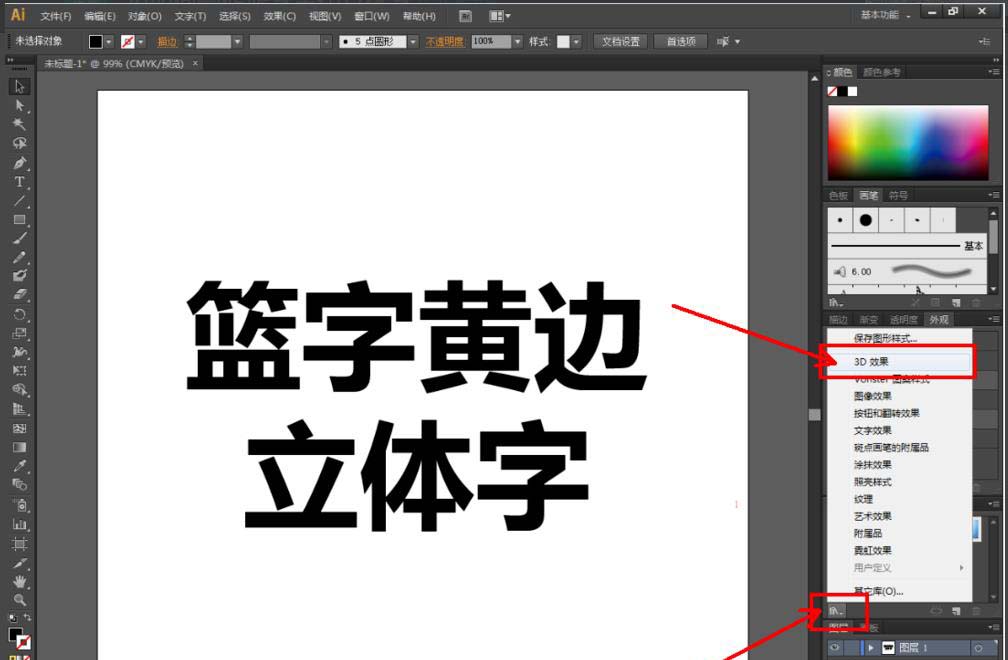Open the graphic styles library menu icon
This screenshot has height=660, width=1008.
[836, 611]
